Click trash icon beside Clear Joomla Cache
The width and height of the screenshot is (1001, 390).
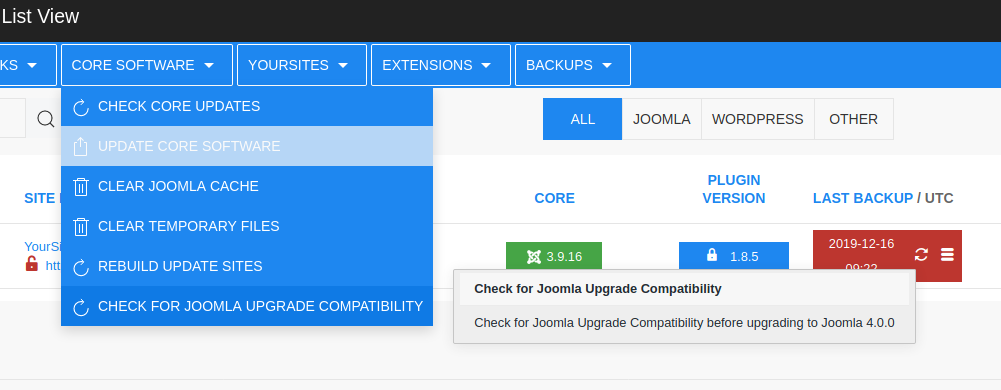80,186
